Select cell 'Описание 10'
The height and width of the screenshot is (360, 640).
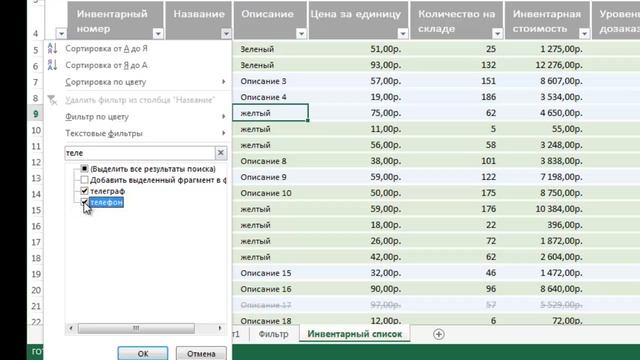[270, 193]
